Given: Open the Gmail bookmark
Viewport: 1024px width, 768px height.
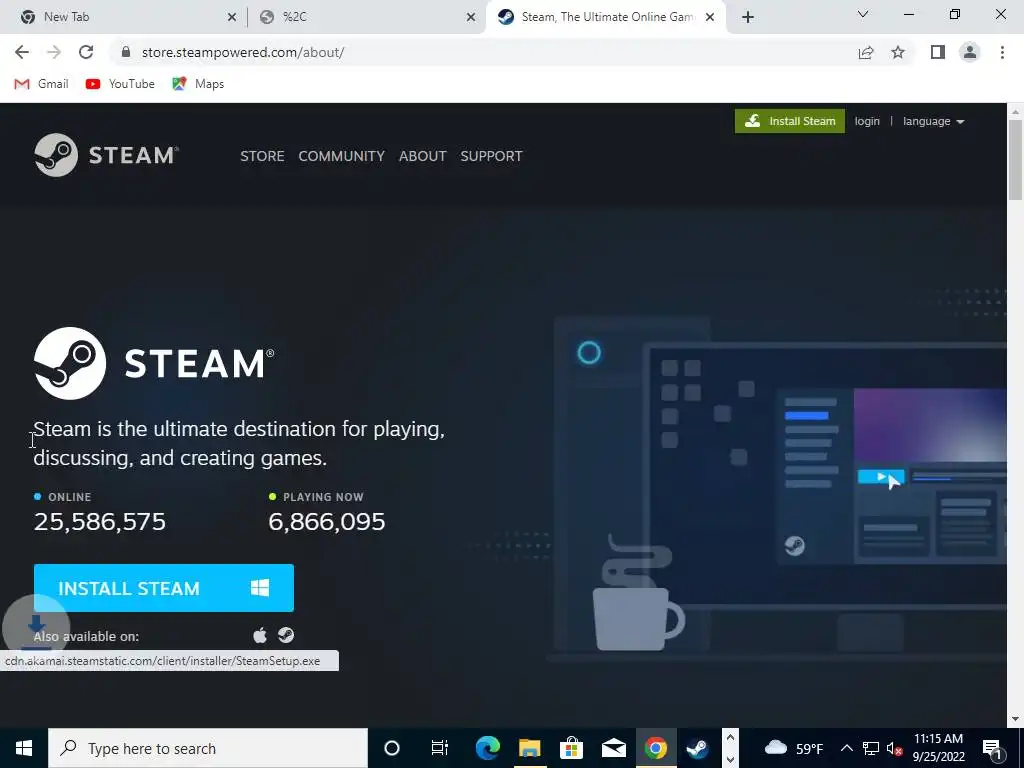Looking at the screenshot, I should tap(41, 84).
